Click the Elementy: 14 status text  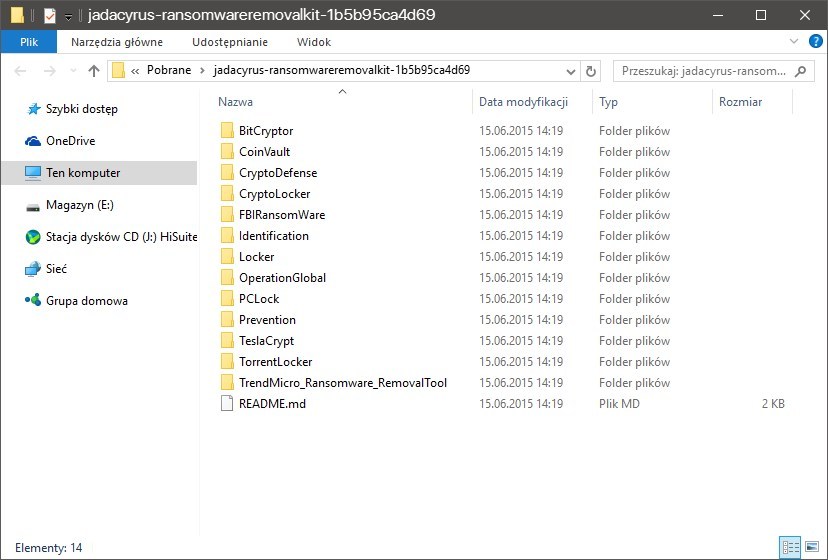[49, 548]
